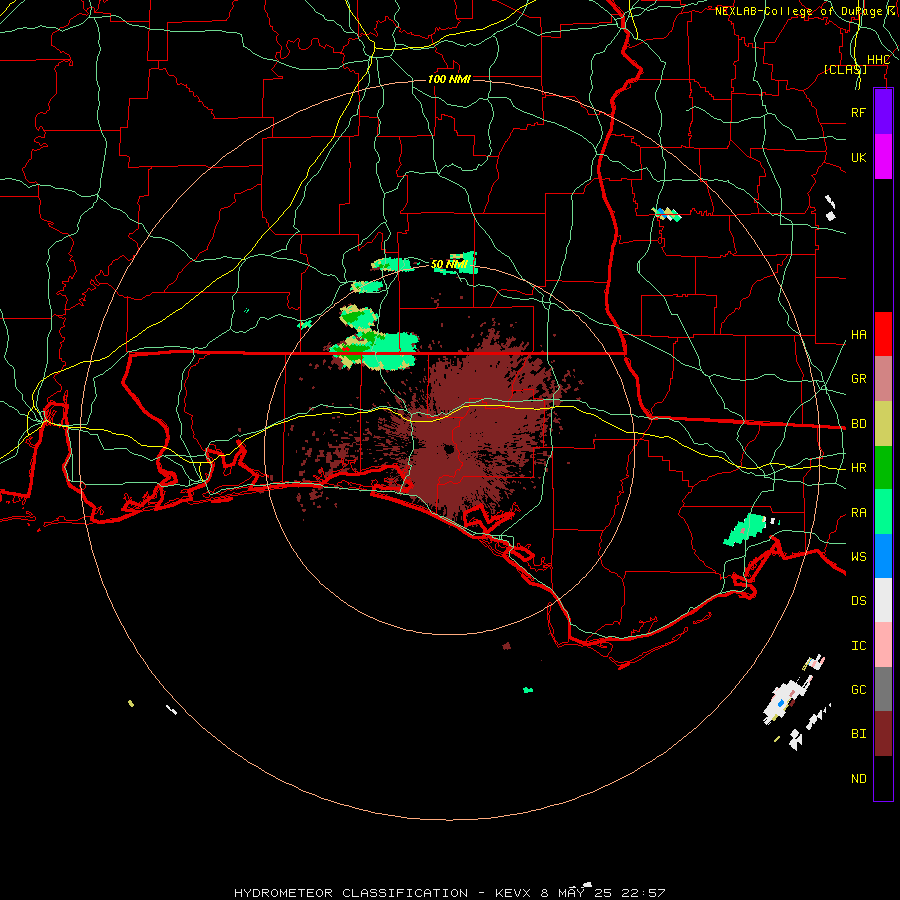Click the blue WS legend color swatch
900x900 pixels.
click(x=883, y=556)
